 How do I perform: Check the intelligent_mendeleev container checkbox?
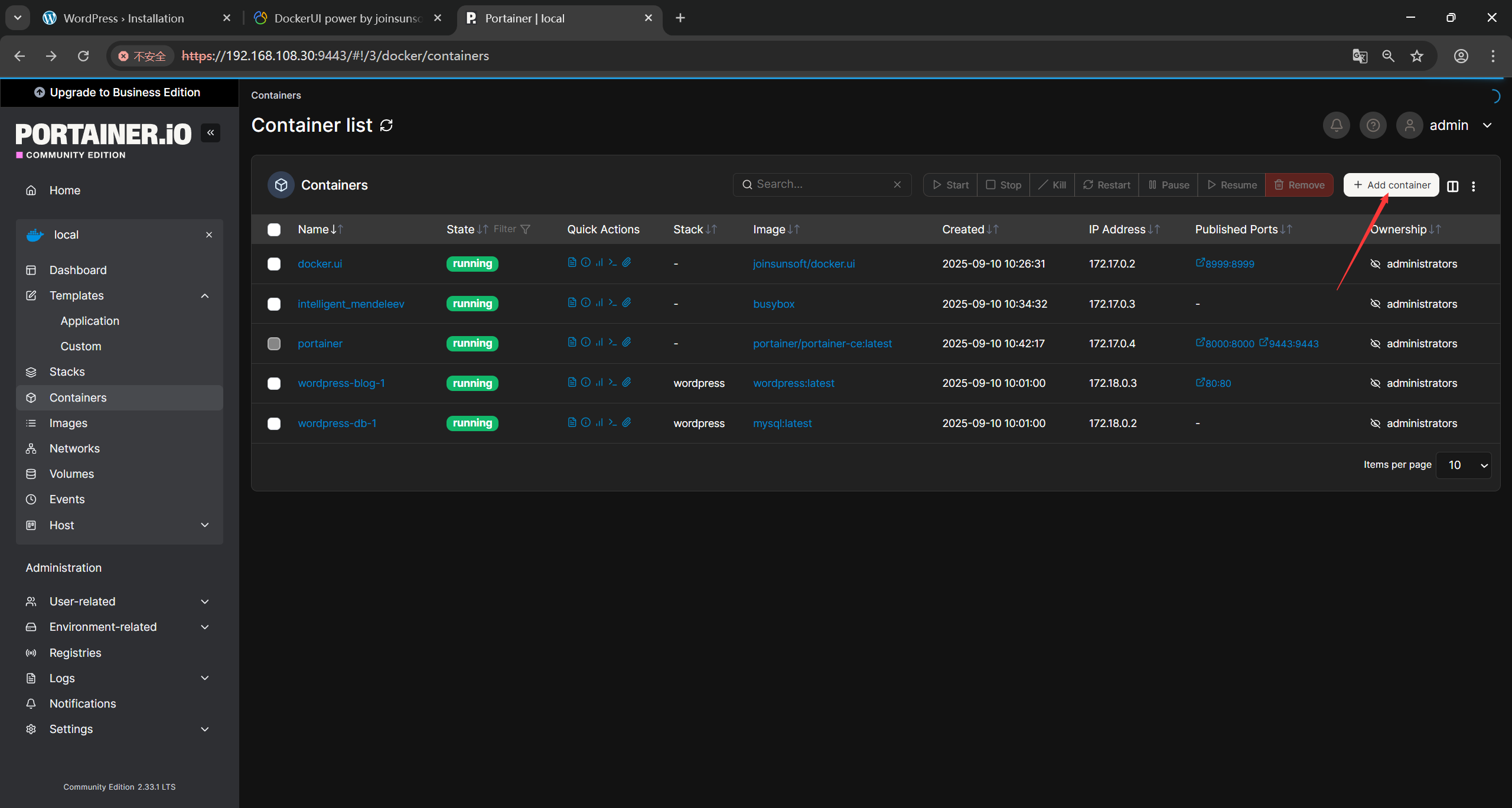[274, 304]
